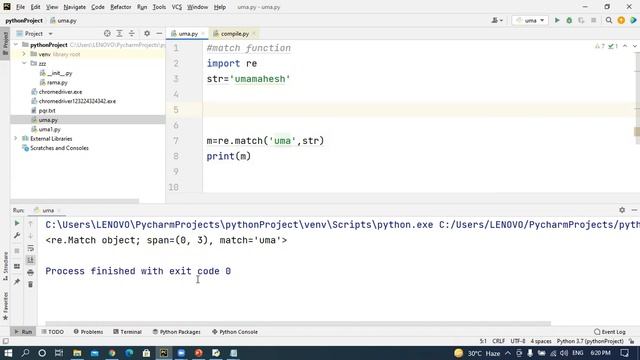
Task: Open the uma run configuration dropdown
Action: [530, 20]
